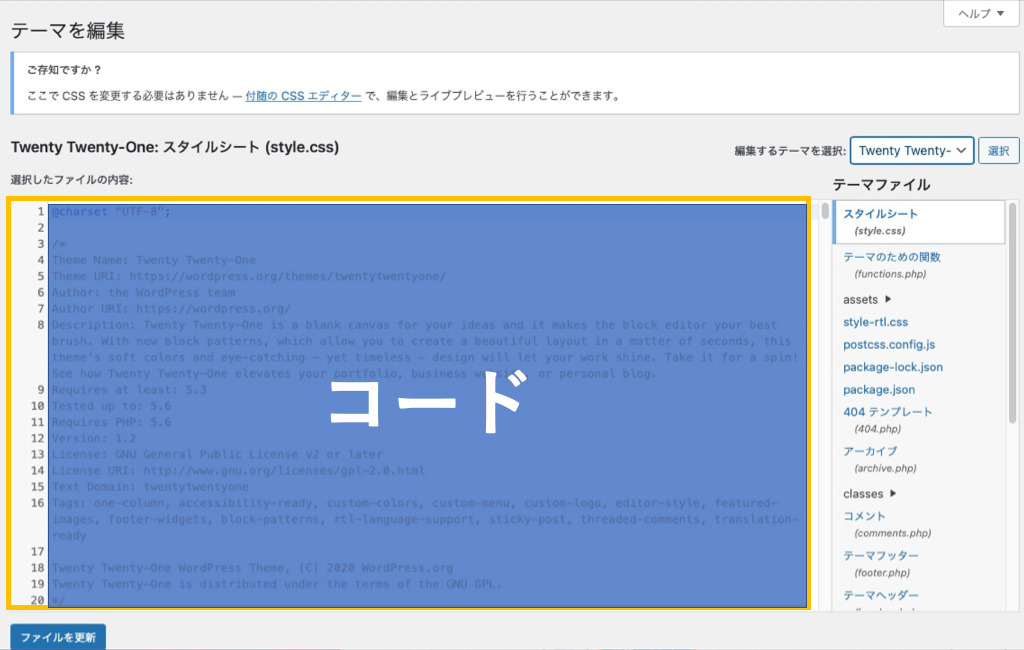This screenshot has height=650, width=1024.
Task: Expand the classes folder
Action: 869,494
